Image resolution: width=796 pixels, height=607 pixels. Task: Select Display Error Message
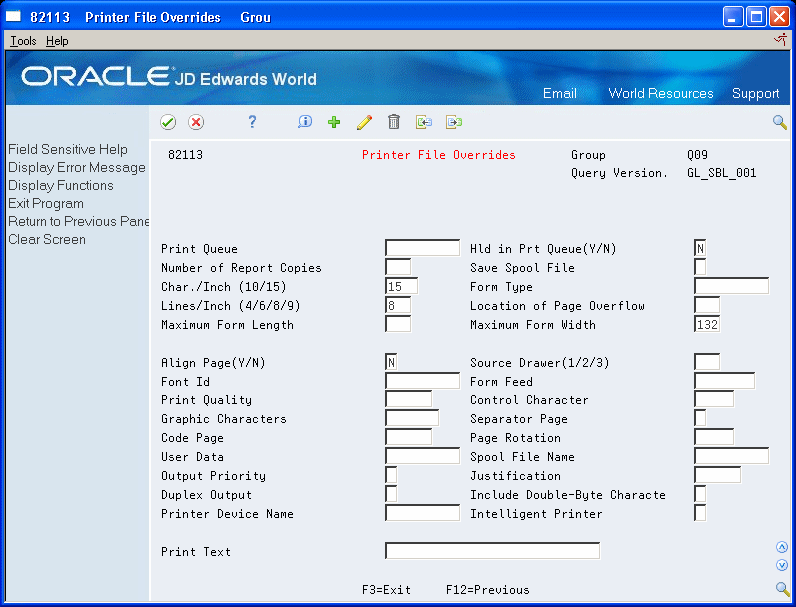point(77,167)
